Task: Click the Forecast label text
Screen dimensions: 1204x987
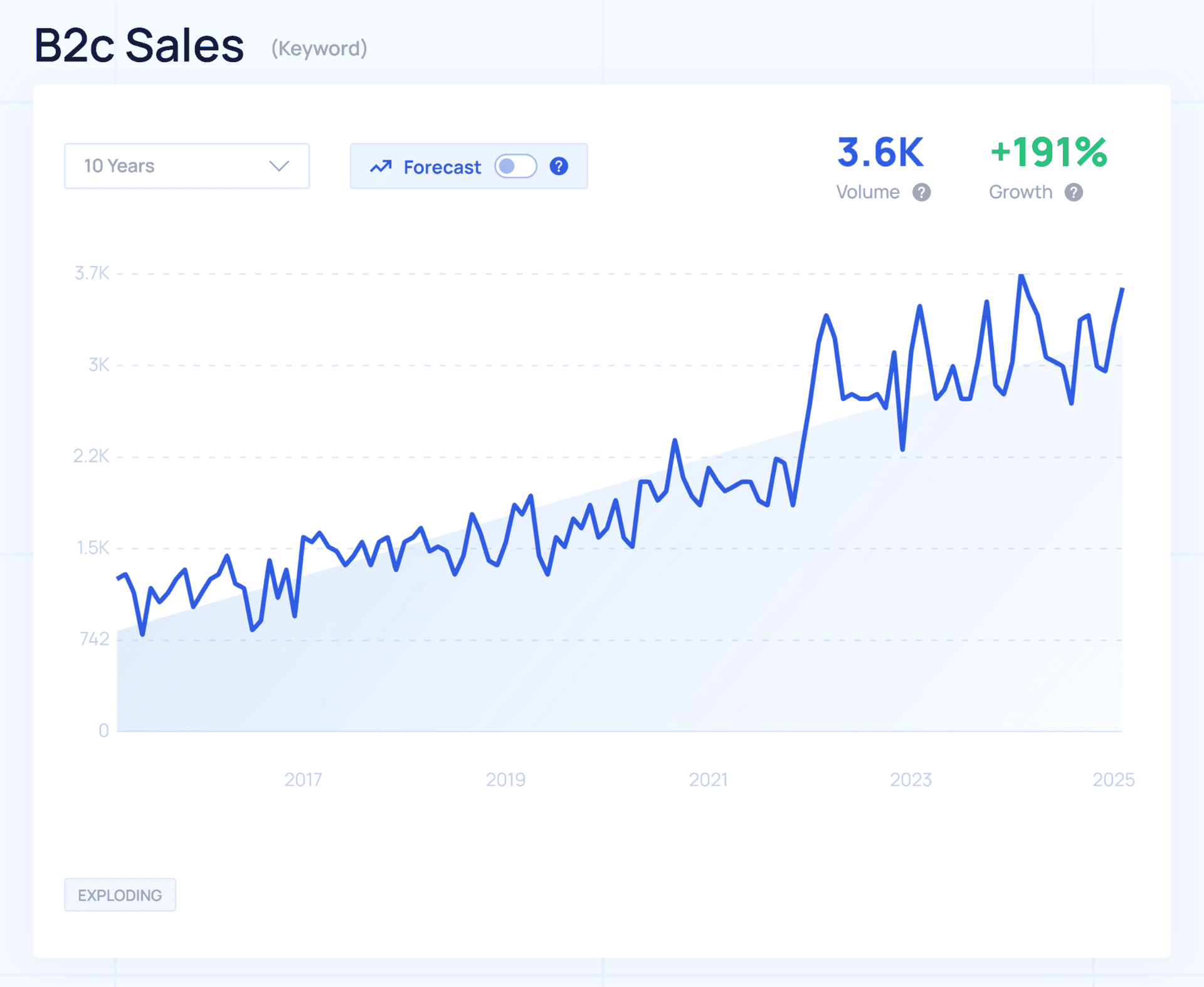Action: tap(442, 167)
